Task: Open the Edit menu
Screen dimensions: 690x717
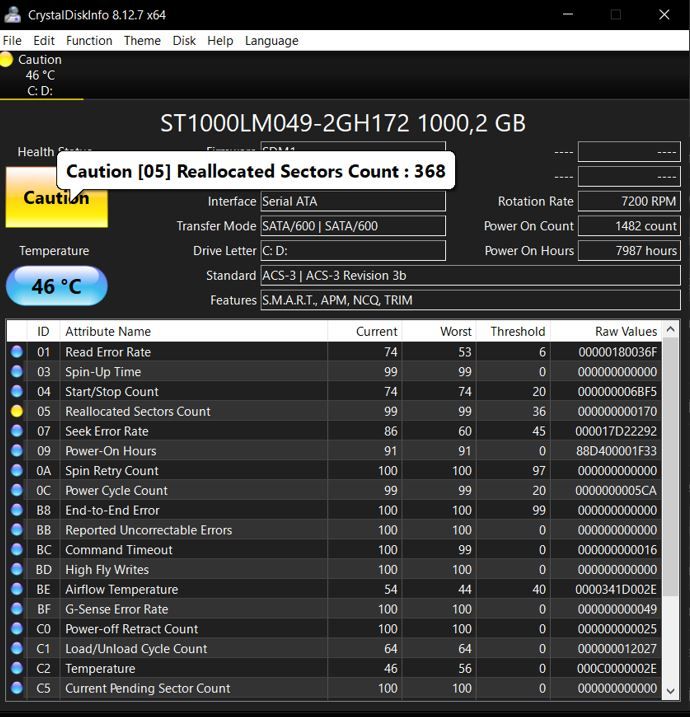Action: [43, 41]
